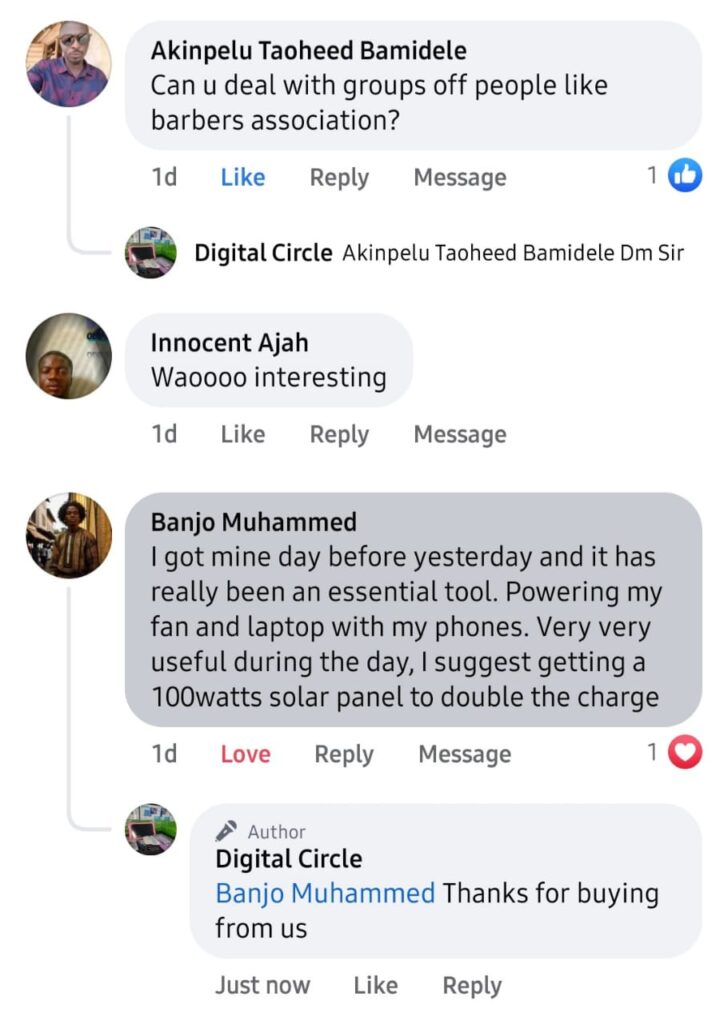Toggle Like on Innocent Ajah's comment
The height and width of the screenshot is (1024, 728).
242,435
